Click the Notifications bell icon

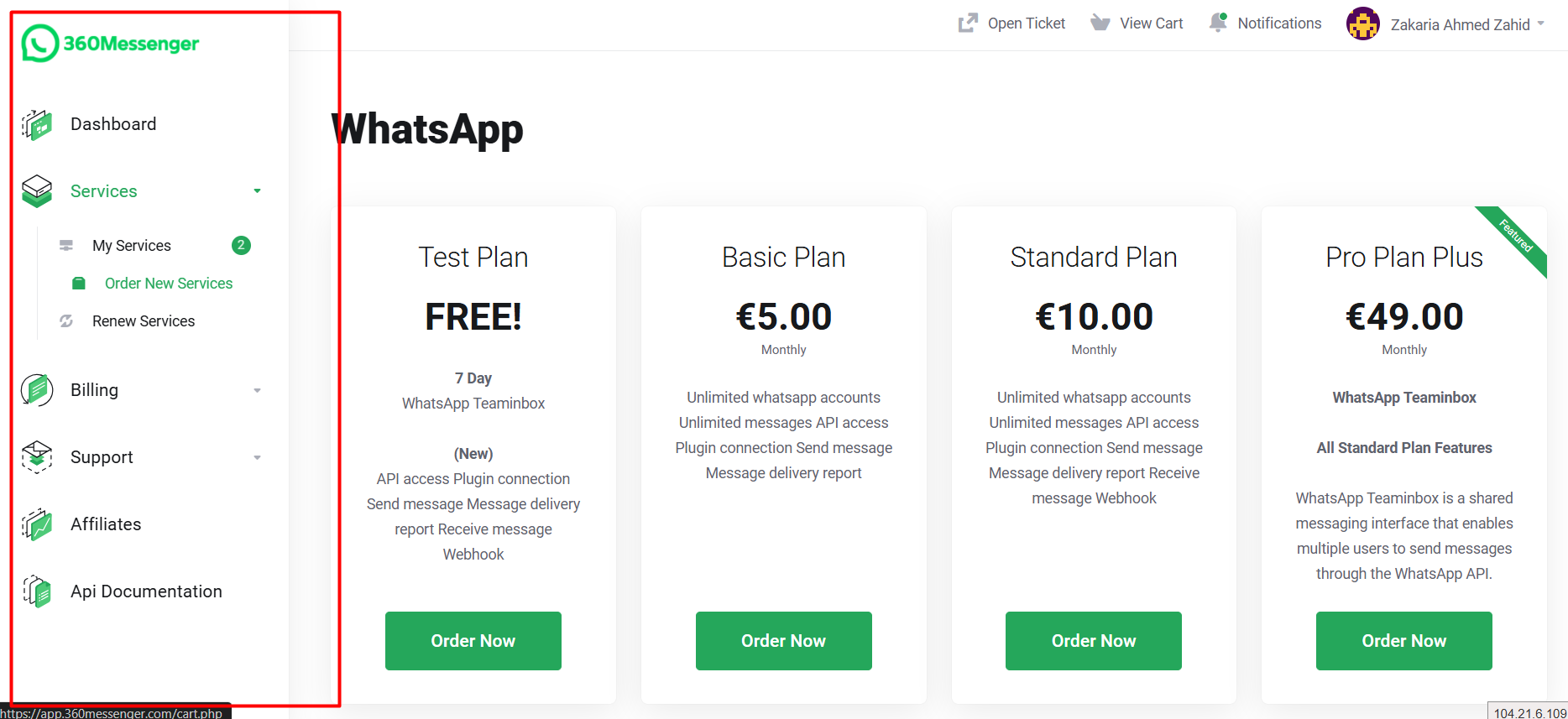[1218, 23]
